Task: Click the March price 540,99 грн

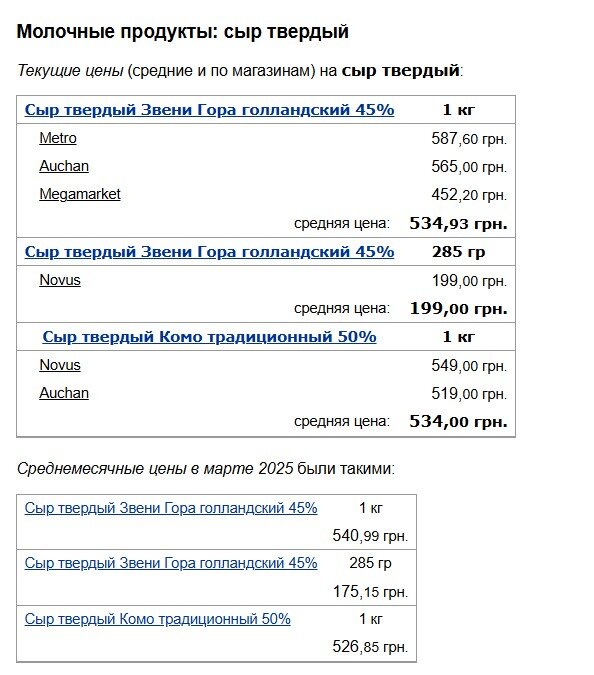Action: pos(370,536)
